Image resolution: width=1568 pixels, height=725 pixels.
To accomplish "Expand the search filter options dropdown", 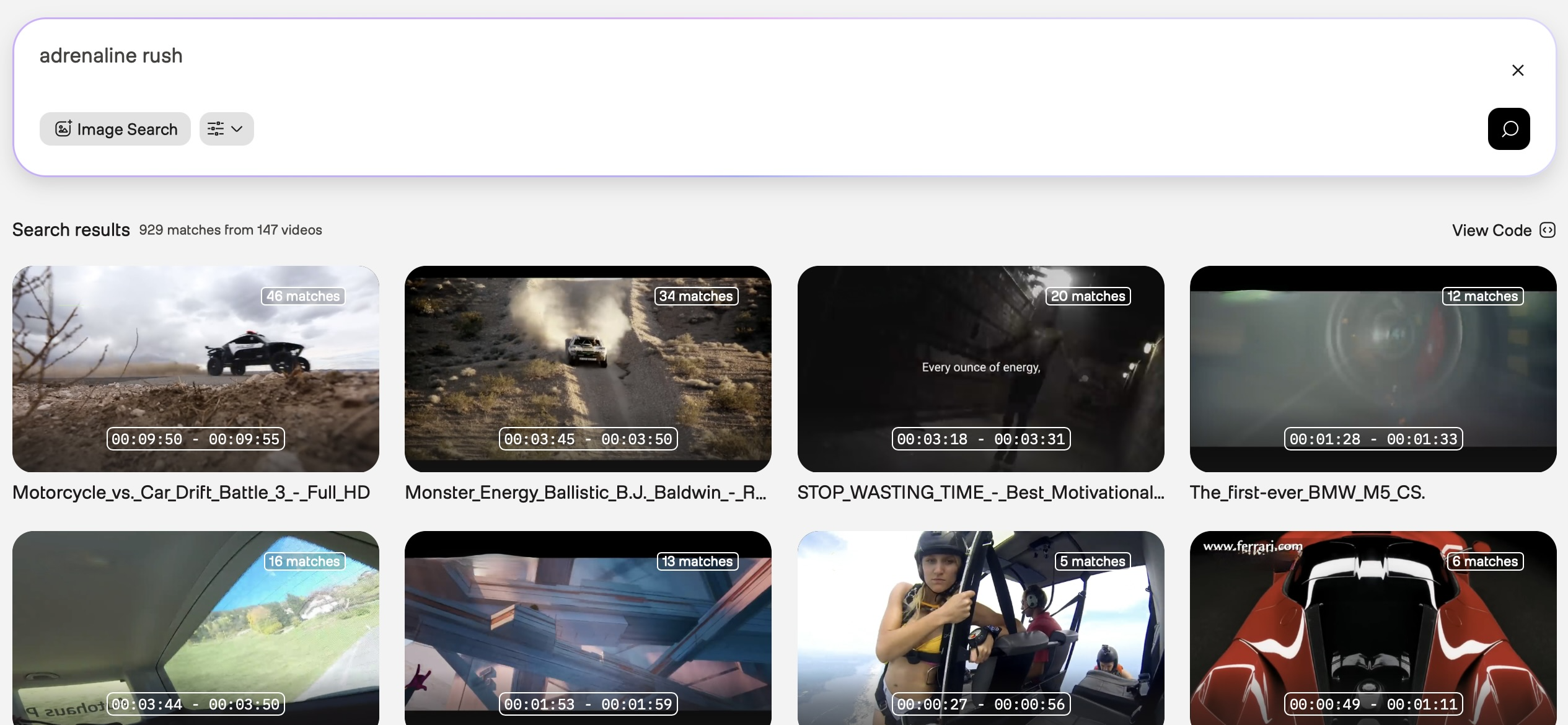I will coord(226,129).
